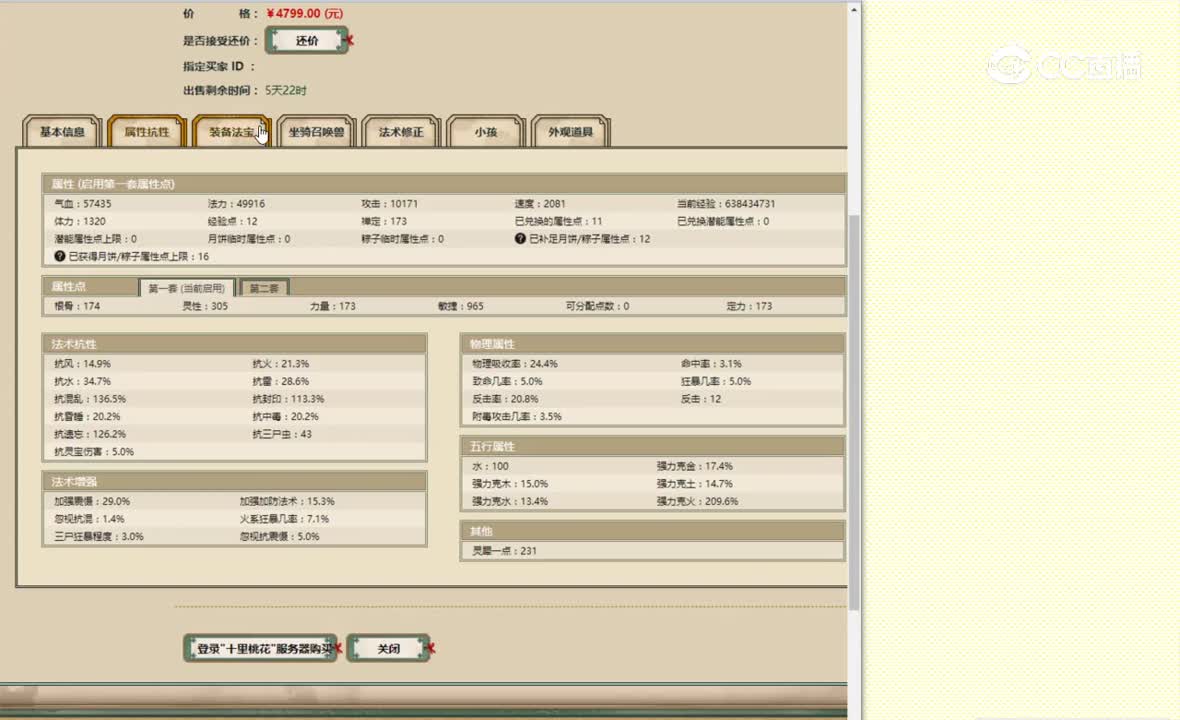This screenshot has width=1180, height=720.
Task: Click the 五行属性 section header
Action: (x=652, y=446)
